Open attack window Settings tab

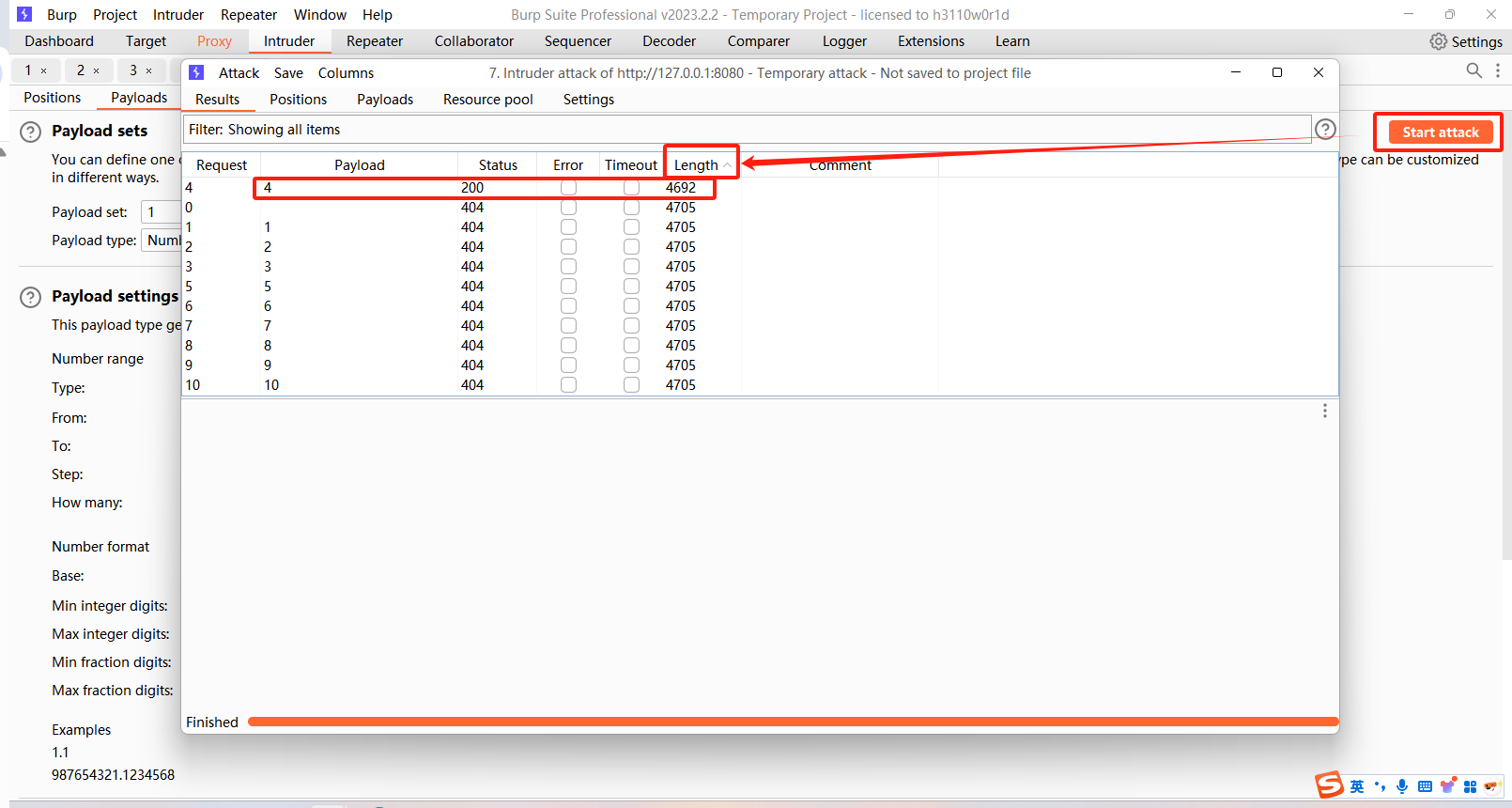589,100
